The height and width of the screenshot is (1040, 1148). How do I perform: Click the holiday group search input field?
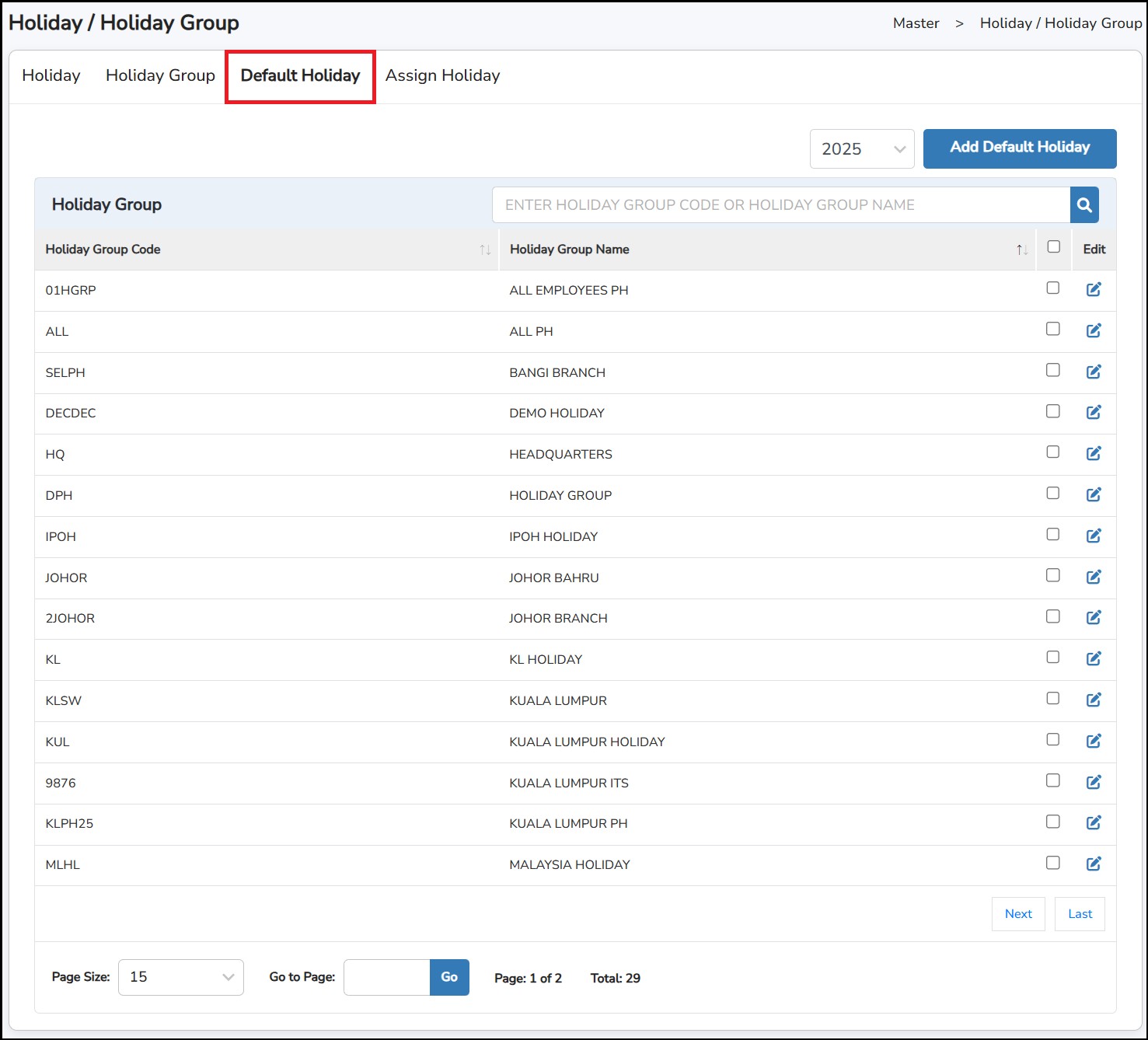coord(780,205)
